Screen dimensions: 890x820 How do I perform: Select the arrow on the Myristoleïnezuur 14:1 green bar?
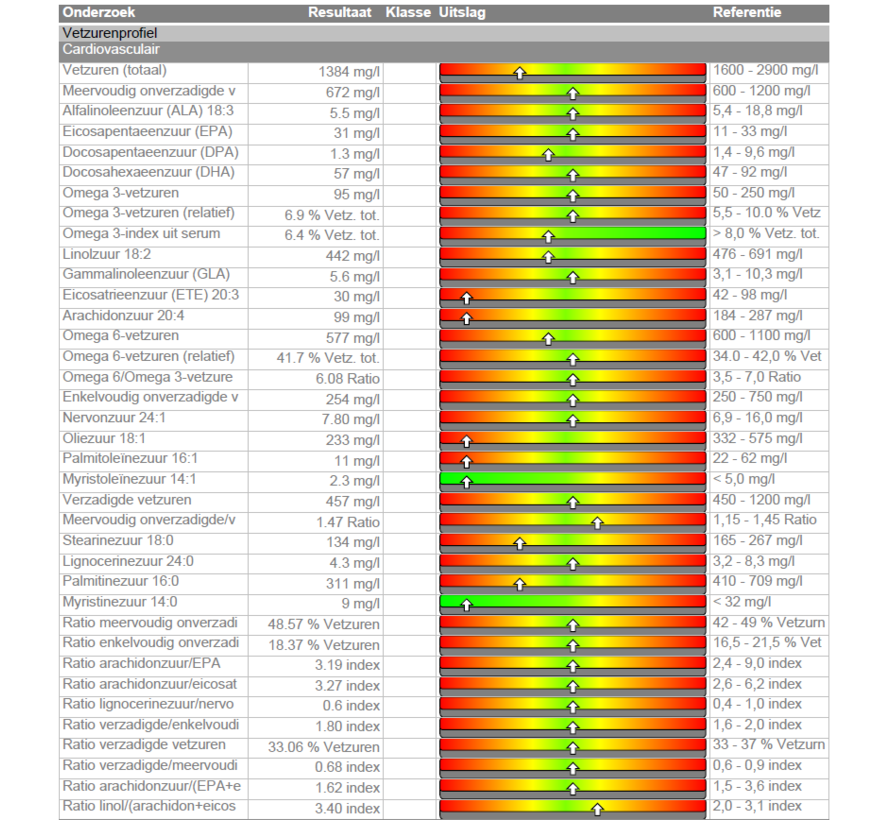(466, 481)
